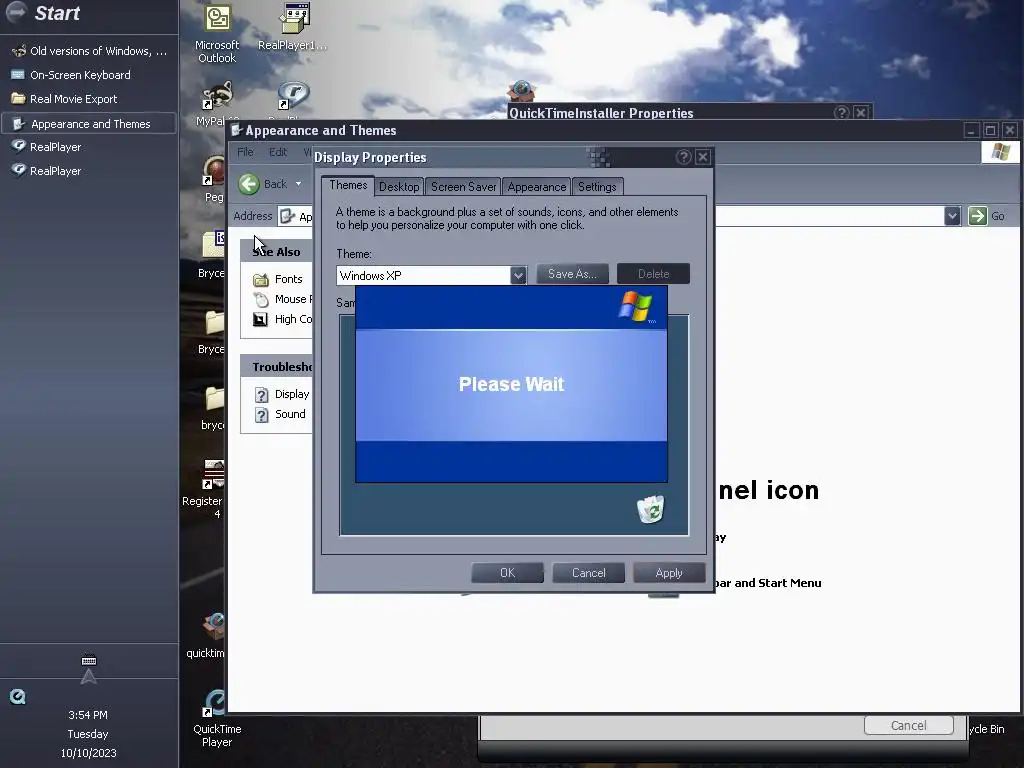Maximize the Appearance and Themes window
Image resolution: width=1024 pixels, height=768 pixels.
(x=990, y=131)
